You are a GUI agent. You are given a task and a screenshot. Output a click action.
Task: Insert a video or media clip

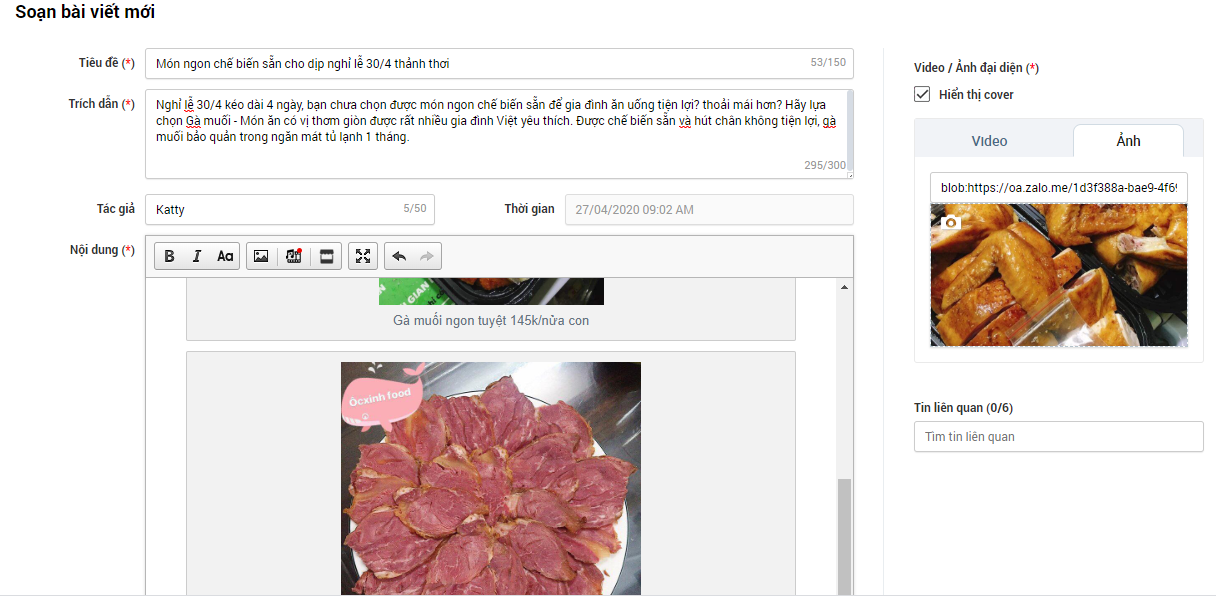pyautogui.click(x=293, y=257)
